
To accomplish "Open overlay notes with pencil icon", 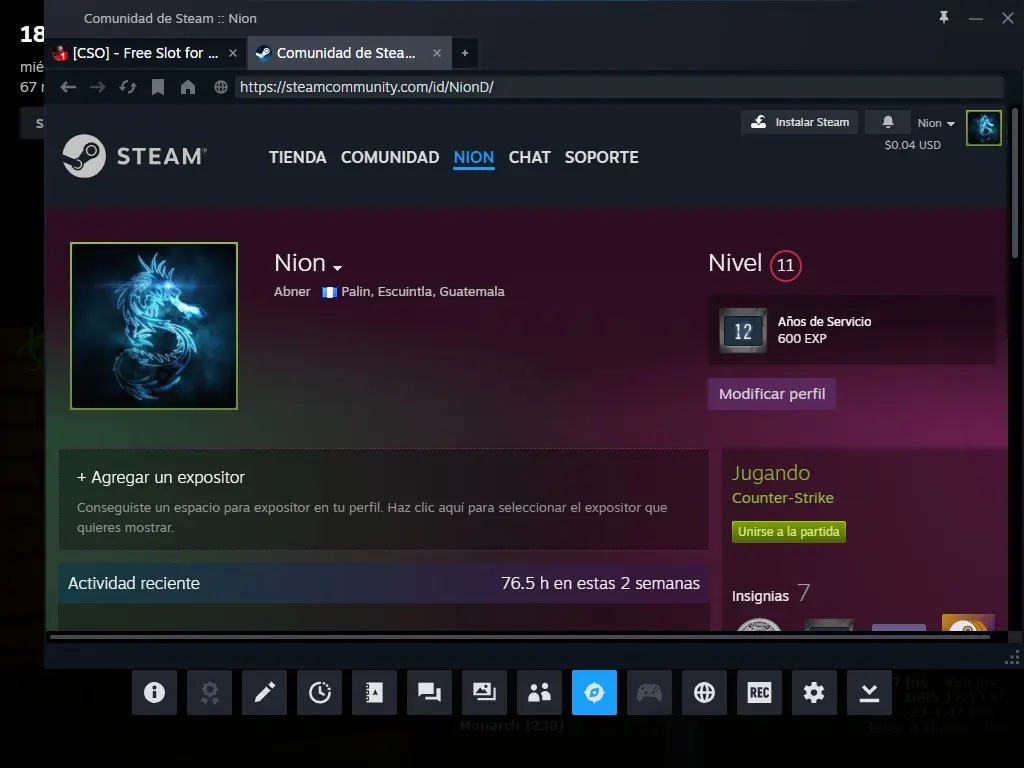I will point(264,692).
